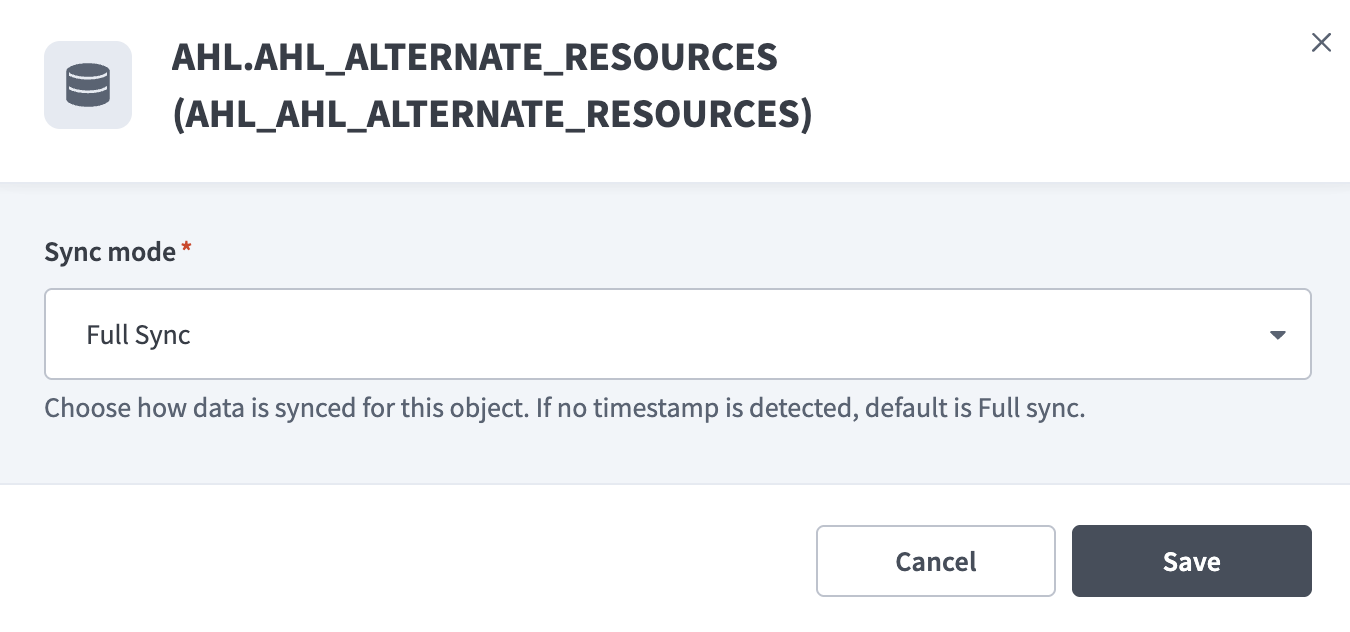The image size is (1350, 632).
Task: Select the Full Sync option field
Action: coord(678,334)
